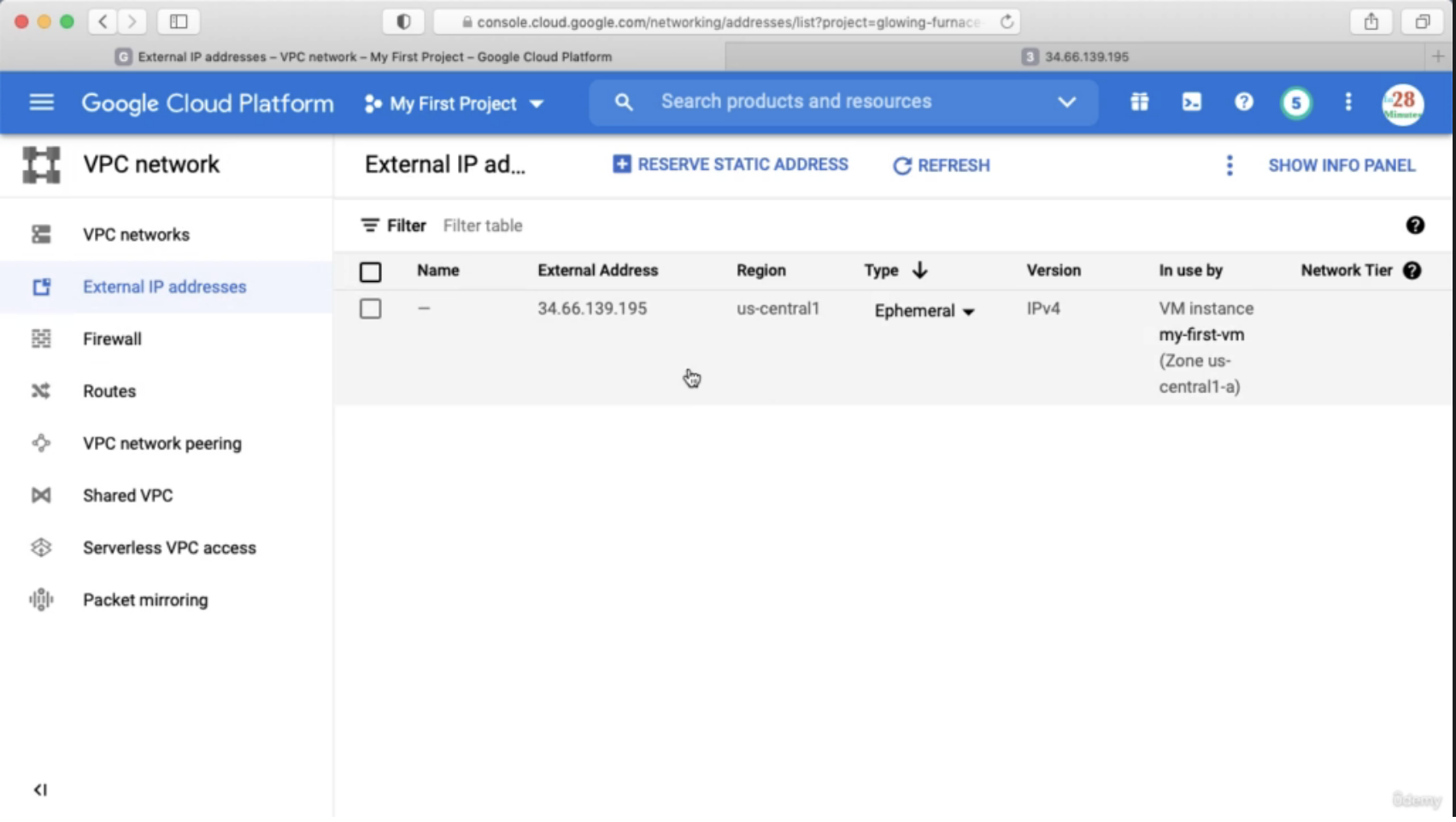1456x822 pixels.
Task: Open VPC network peering in sidebar
Action: pyautogui.click(x=162, y=443)
